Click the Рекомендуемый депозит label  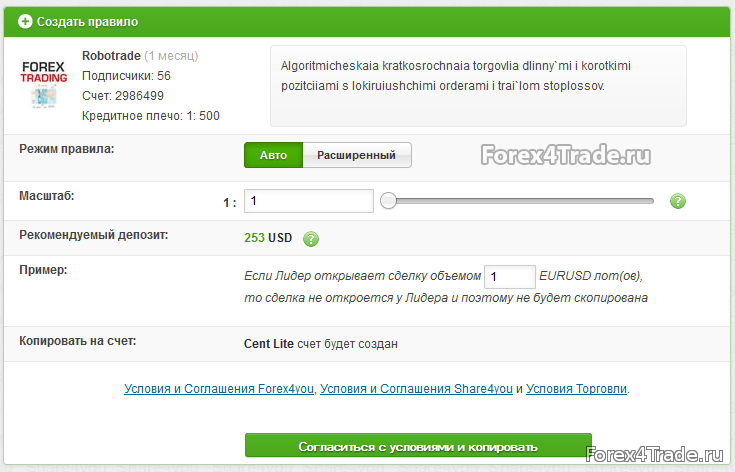pos(93,235)
